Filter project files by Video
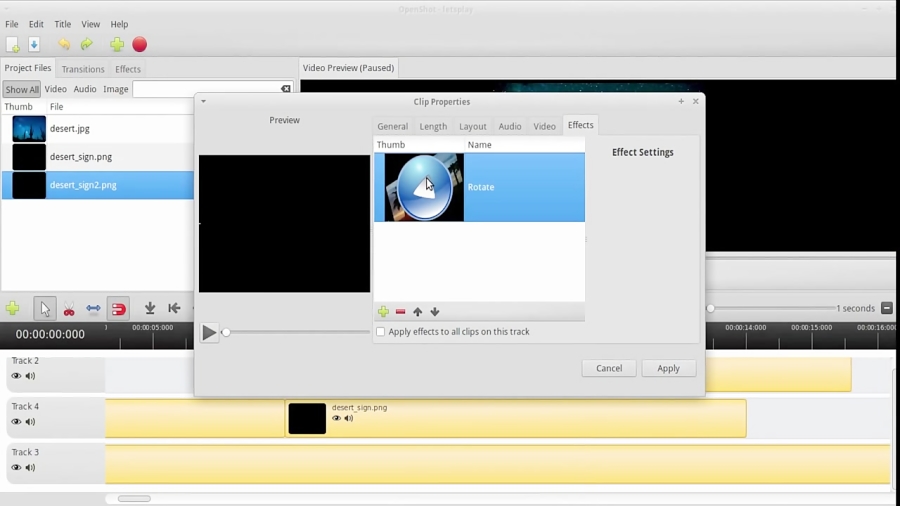 tap(56, 89)
